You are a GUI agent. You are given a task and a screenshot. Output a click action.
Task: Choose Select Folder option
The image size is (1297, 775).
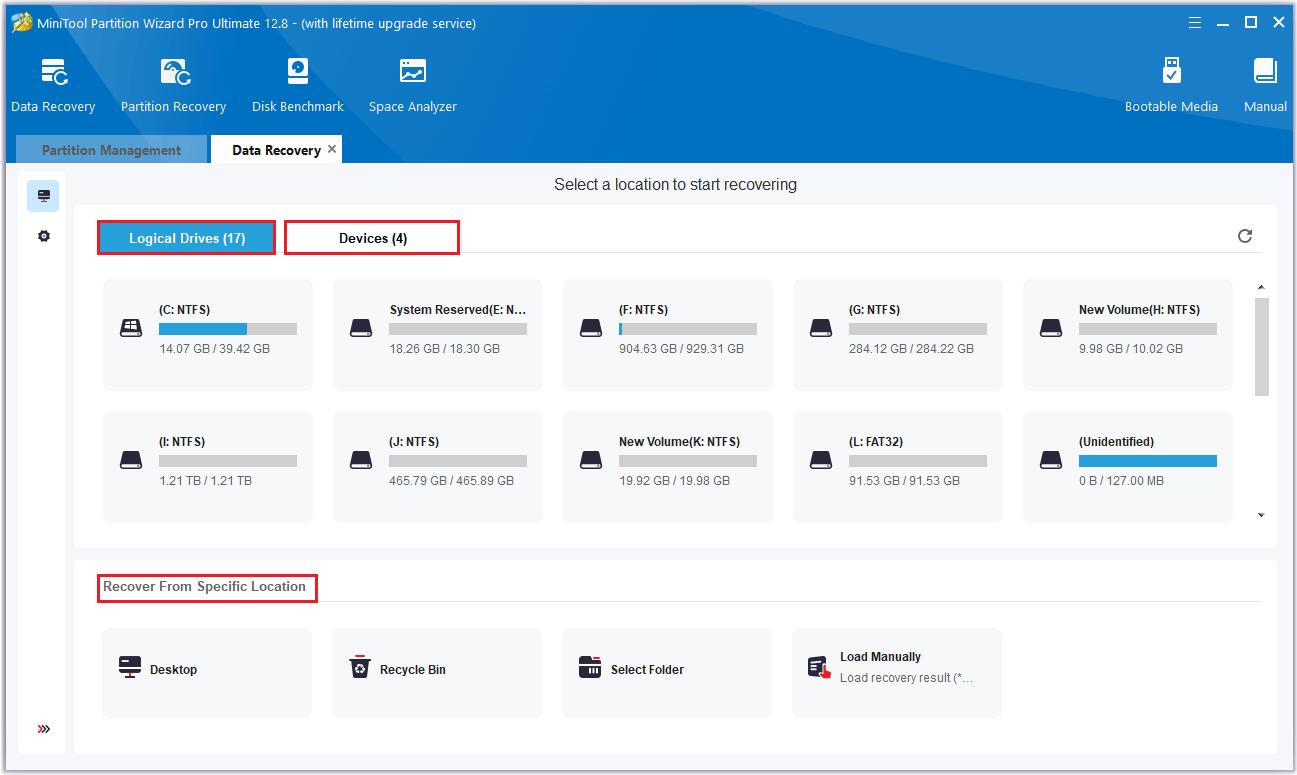(x=667, y=673)
